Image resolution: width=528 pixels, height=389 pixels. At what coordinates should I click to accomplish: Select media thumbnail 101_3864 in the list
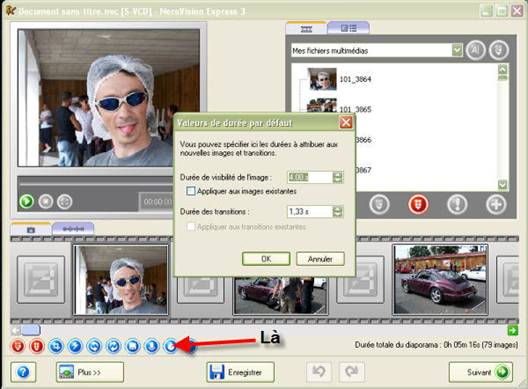pos(322,79)
